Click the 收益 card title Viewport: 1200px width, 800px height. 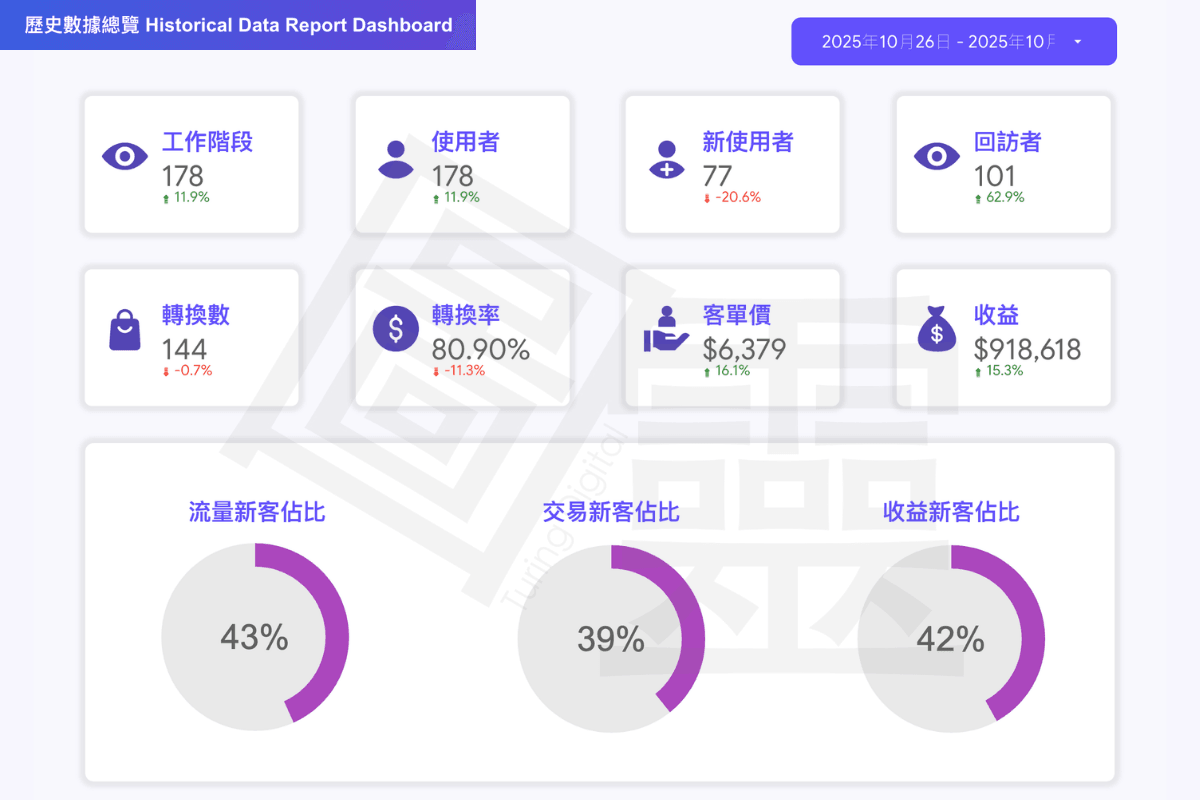click(996, 315)
